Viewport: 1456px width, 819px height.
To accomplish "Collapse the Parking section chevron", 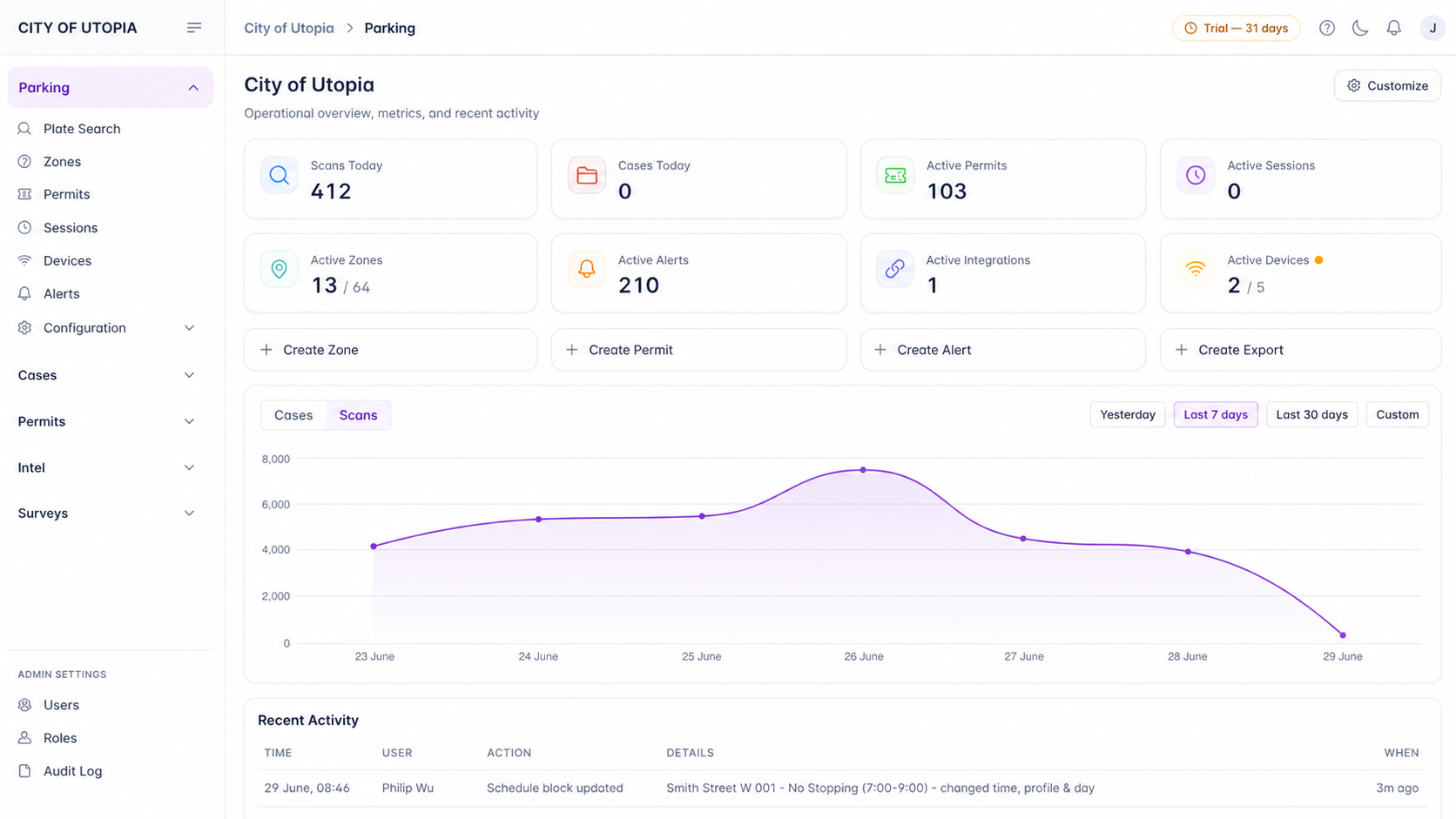I will [193, 88].
